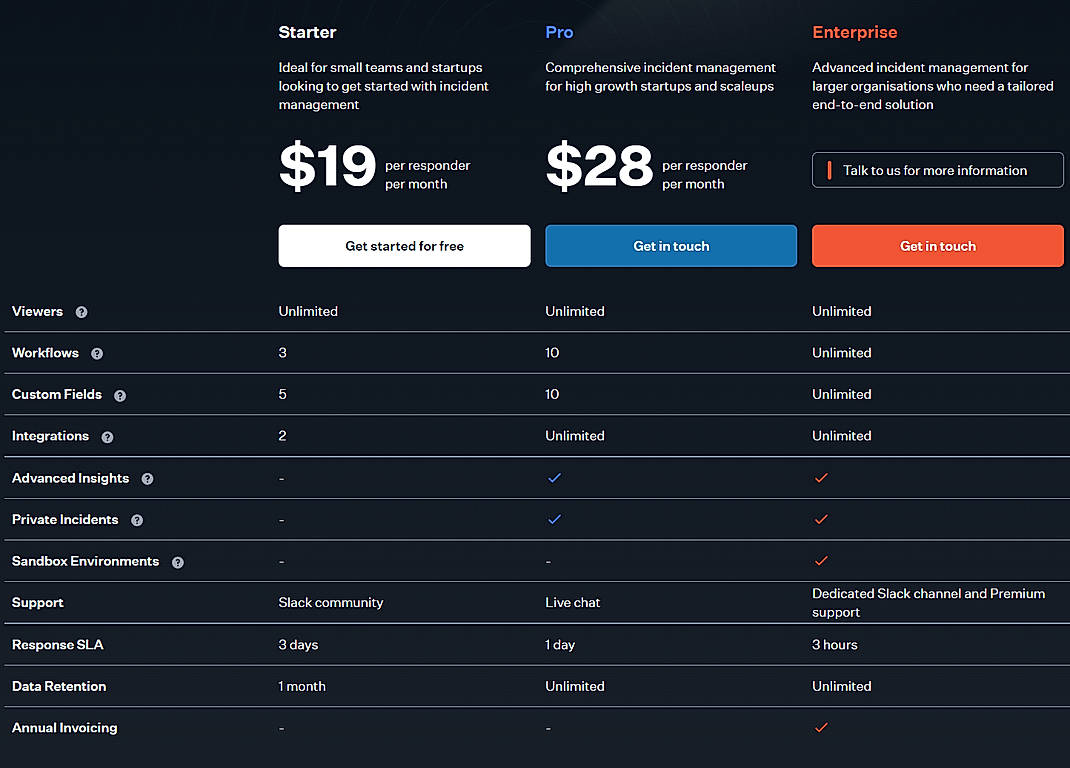Click the orange Enterprise Get in touch button
The height and width of the screenshot is (768, 1070).
tap(937, 246)
